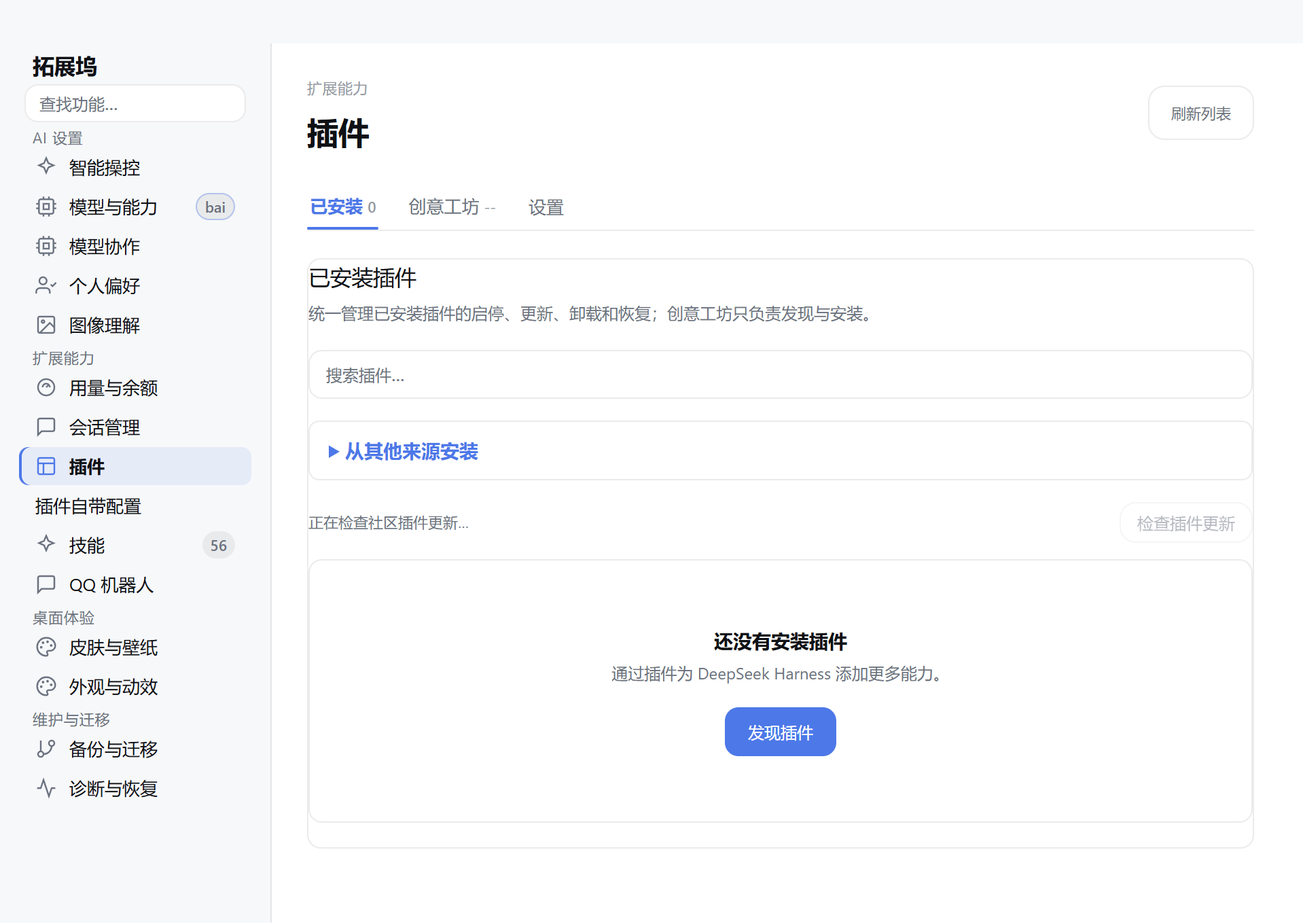
Task: Click the person icon beside 个人偏好
Action: (x=46, y=285)
